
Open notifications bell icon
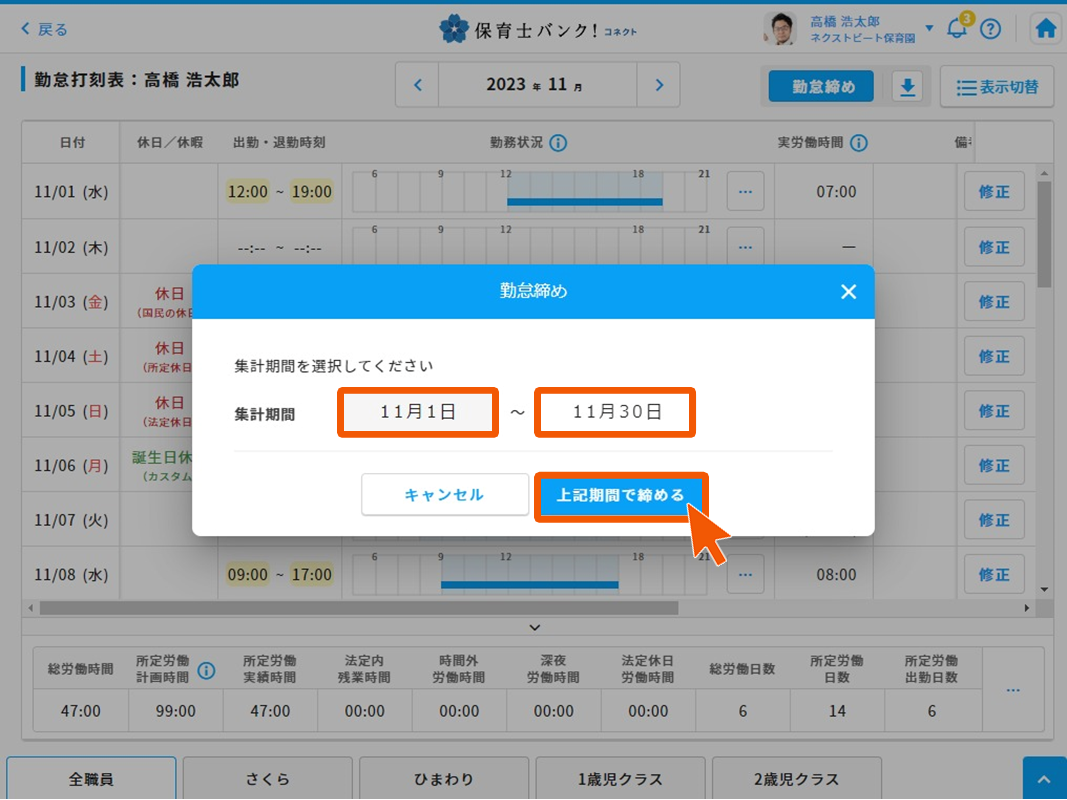pyautogui.click(x=957, y=29)
